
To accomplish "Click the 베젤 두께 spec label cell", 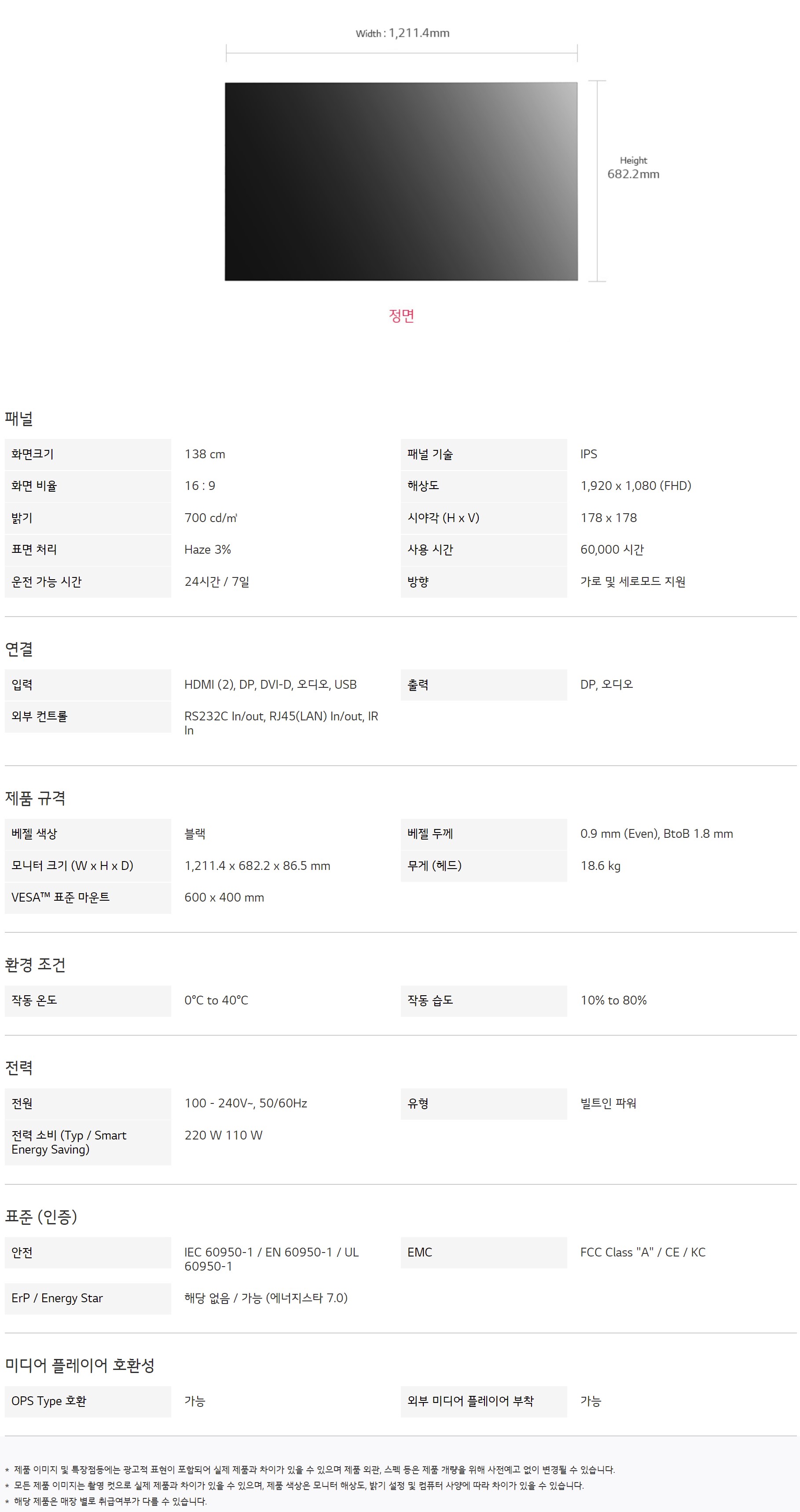I will click(x=484, y=834).
